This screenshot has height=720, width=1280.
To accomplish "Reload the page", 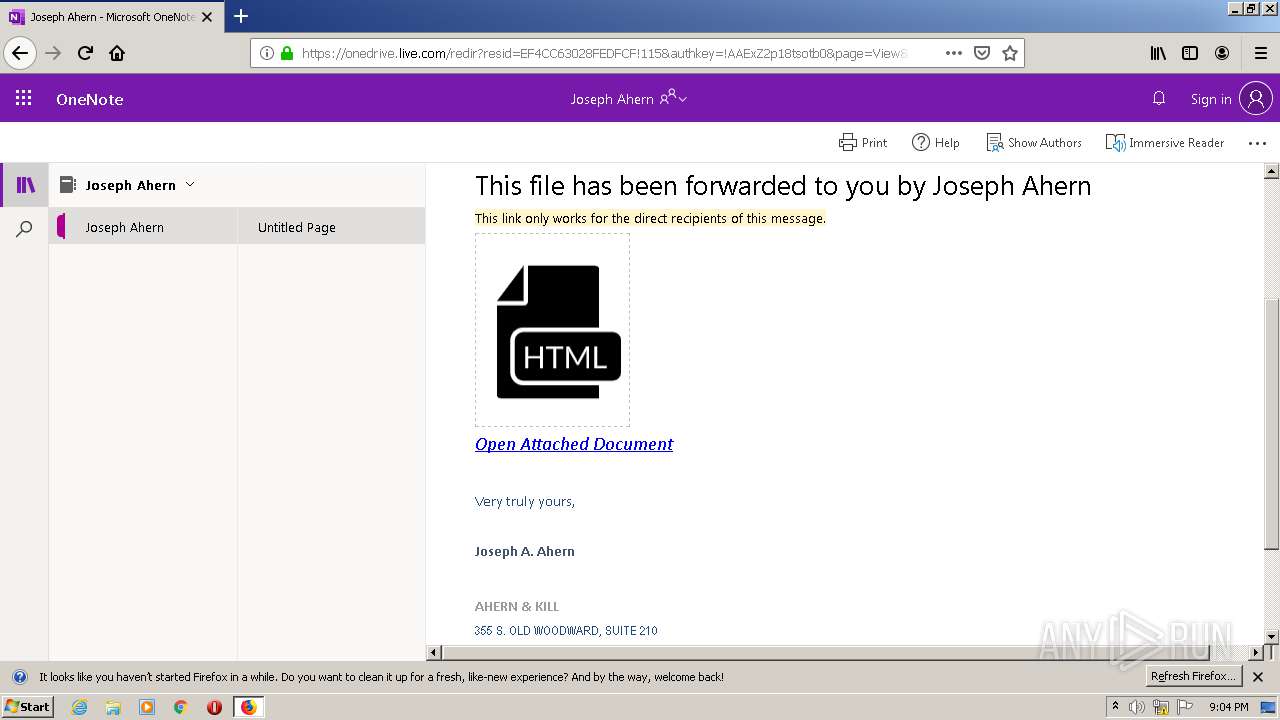I will (x=85, y=53).
